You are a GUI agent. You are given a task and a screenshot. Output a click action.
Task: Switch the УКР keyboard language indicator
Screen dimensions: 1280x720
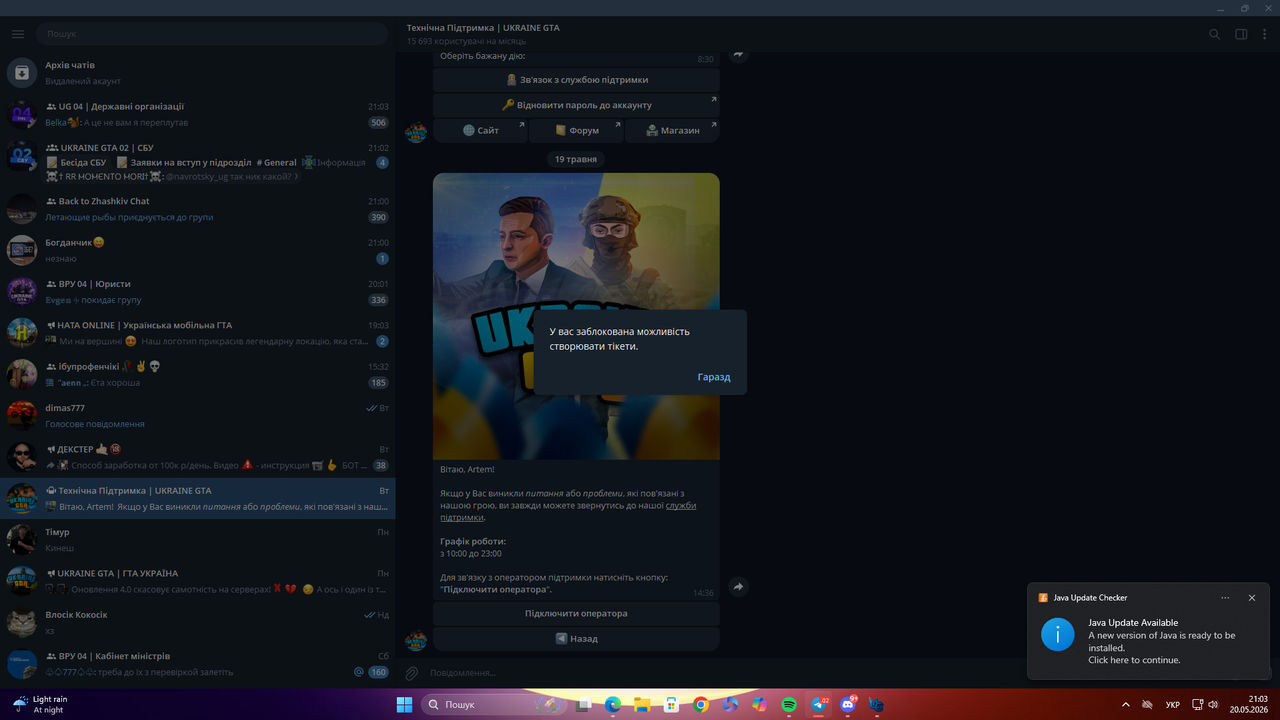1173,705
